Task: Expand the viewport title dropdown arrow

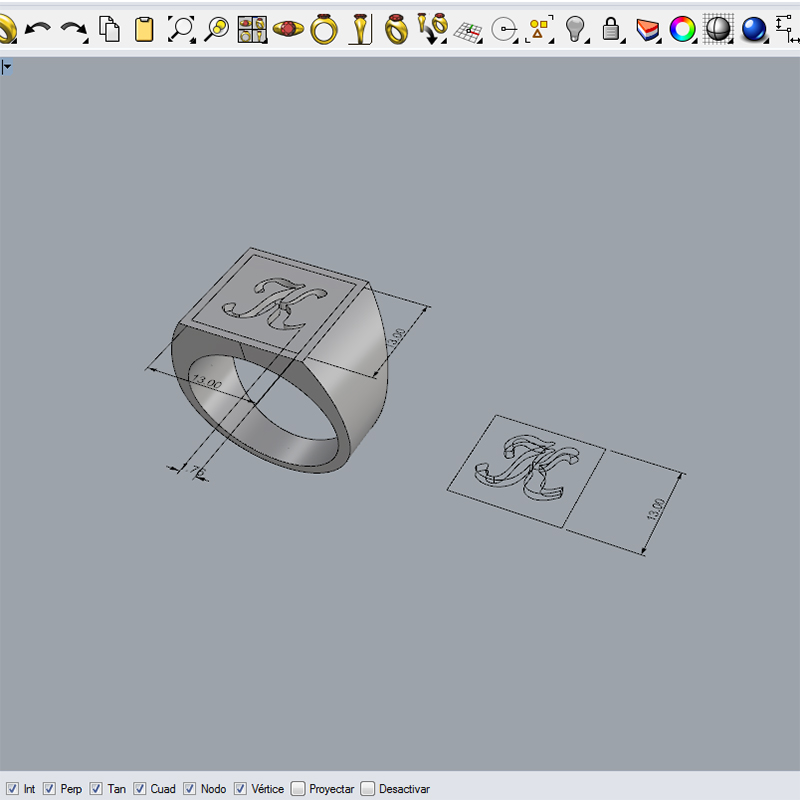Action: (7, 67)
